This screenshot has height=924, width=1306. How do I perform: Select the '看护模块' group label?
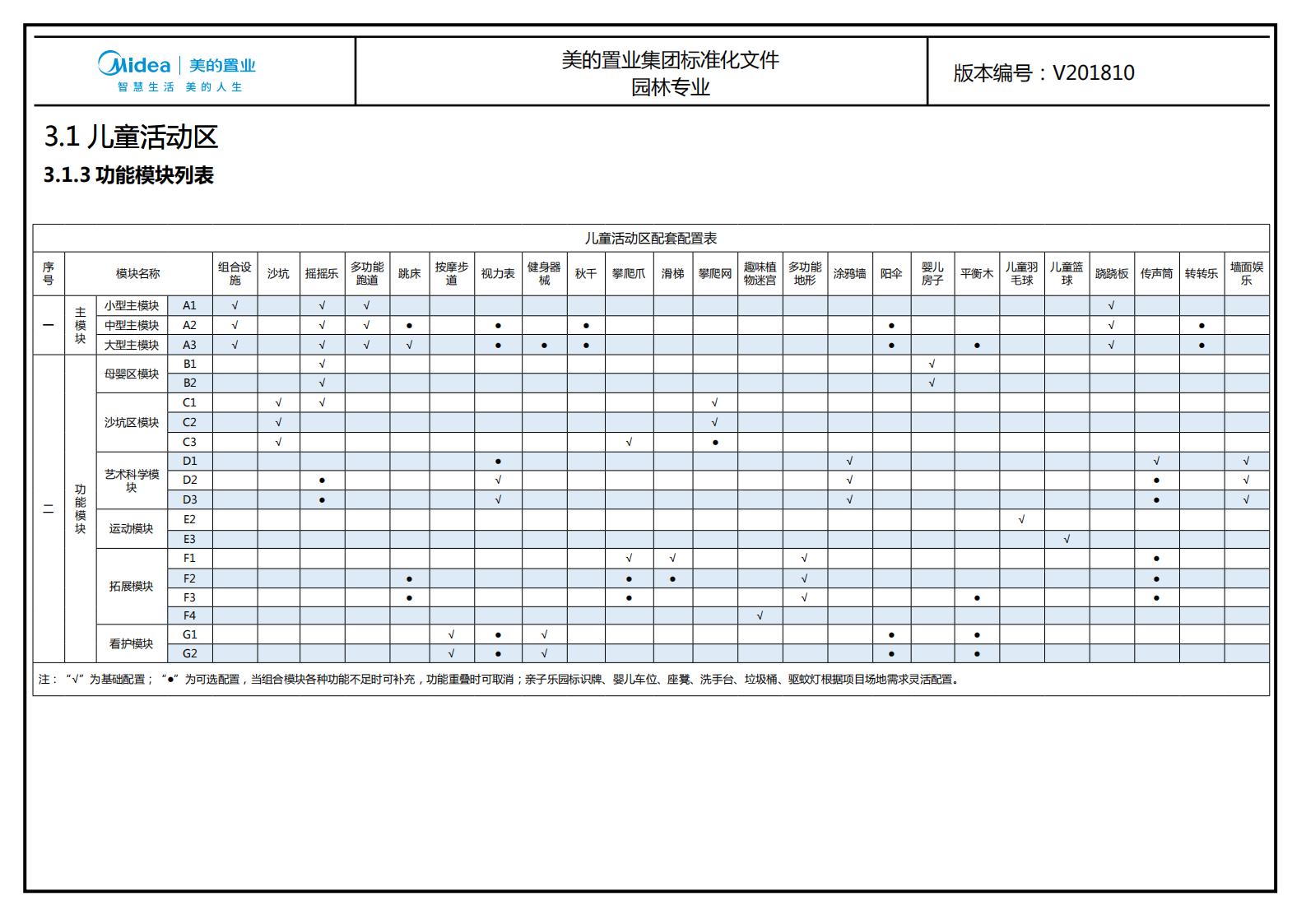click(x=132, y=643)
